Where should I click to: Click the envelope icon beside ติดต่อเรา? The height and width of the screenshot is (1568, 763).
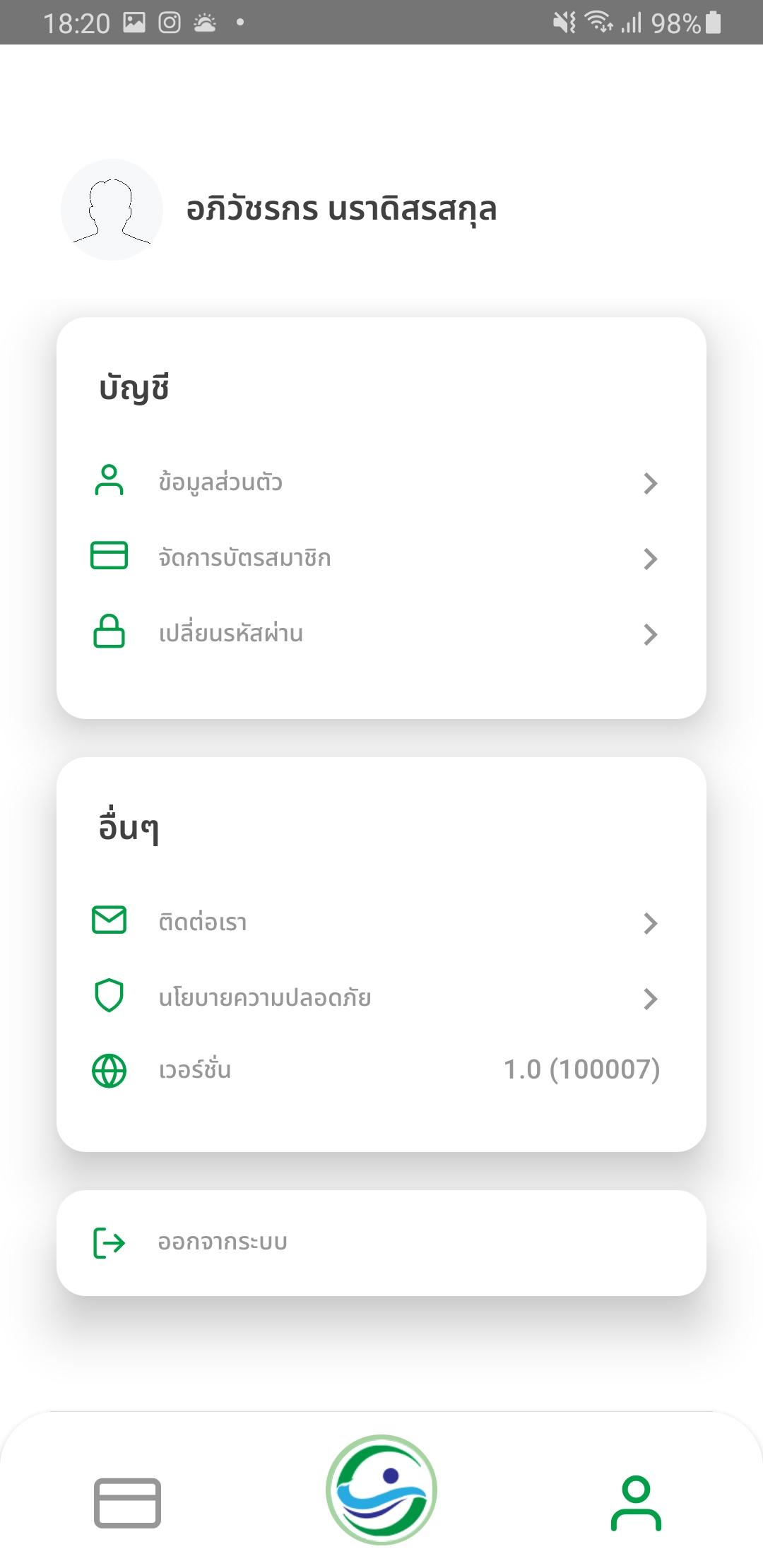pyautogui.click(x=109, y=920)
